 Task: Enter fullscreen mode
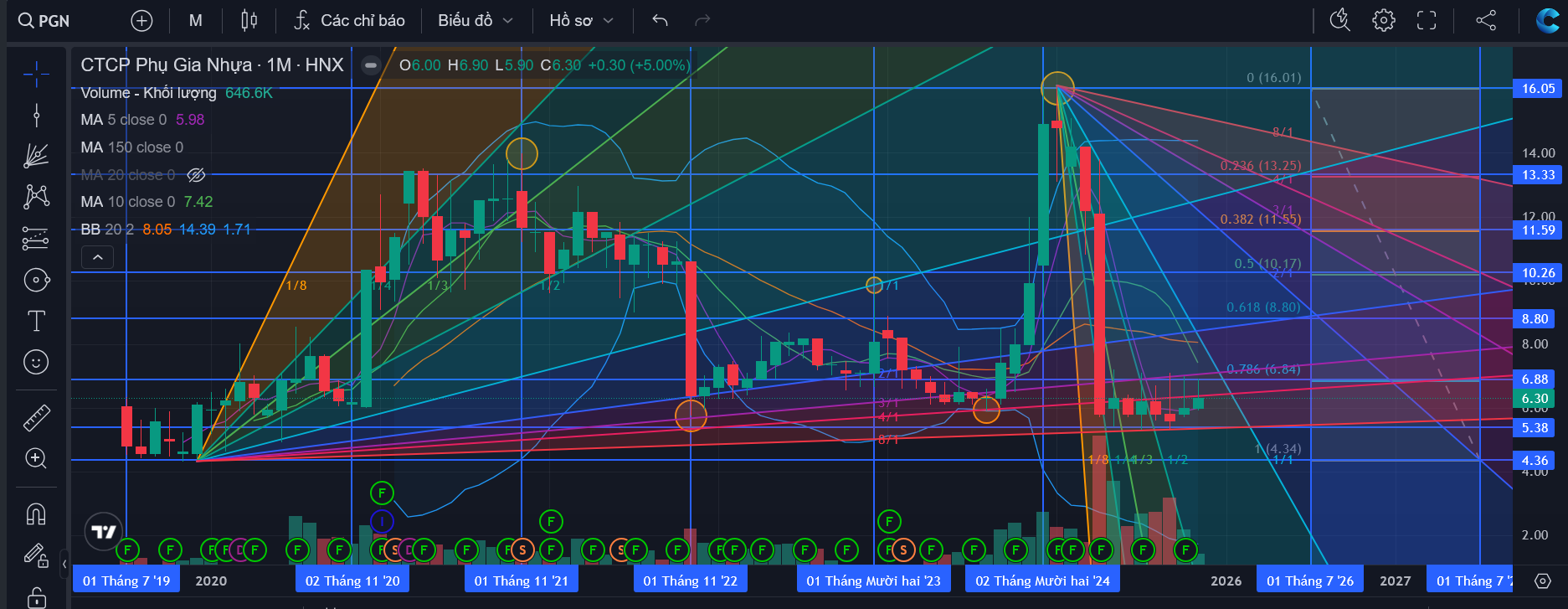pyautogui.click(x=1427, y=21)
